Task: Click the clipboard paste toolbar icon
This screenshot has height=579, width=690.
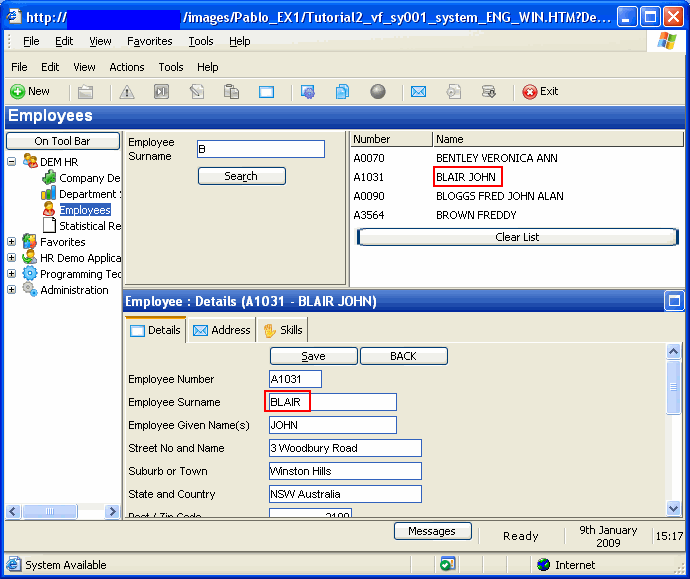Action: click(231, 92)
